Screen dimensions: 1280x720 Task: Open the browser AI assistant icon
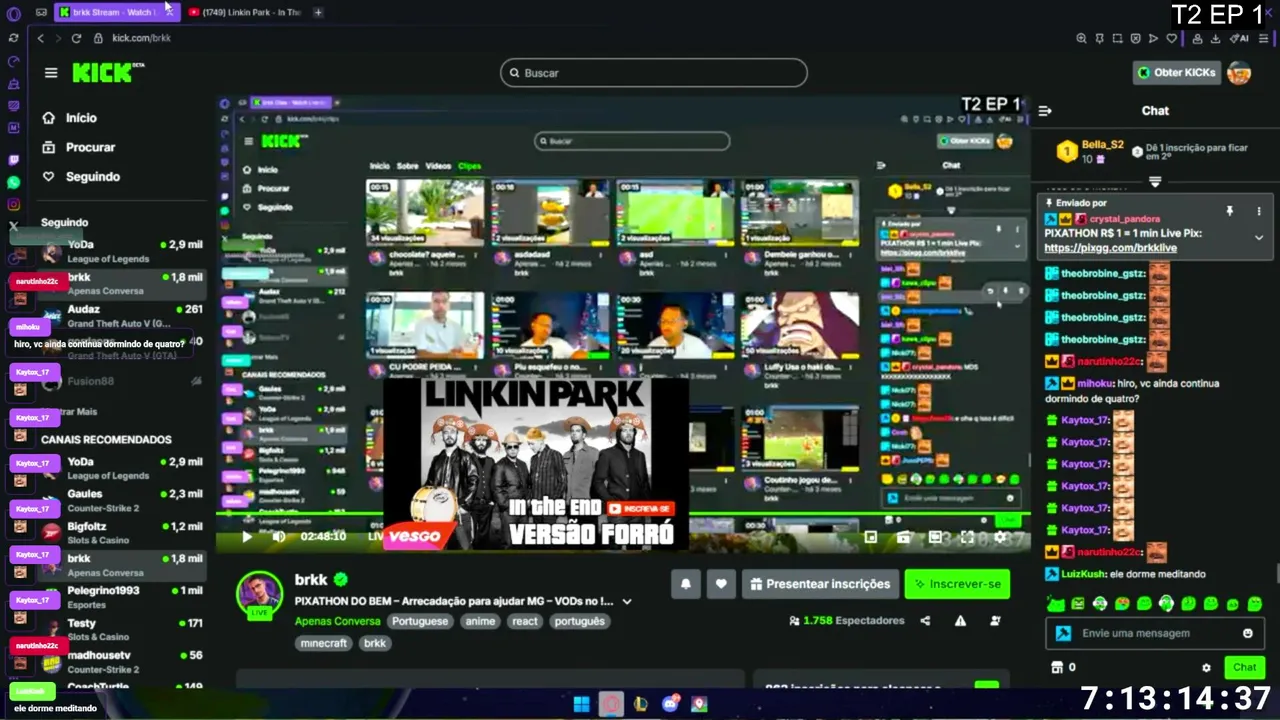(1240, 38)
